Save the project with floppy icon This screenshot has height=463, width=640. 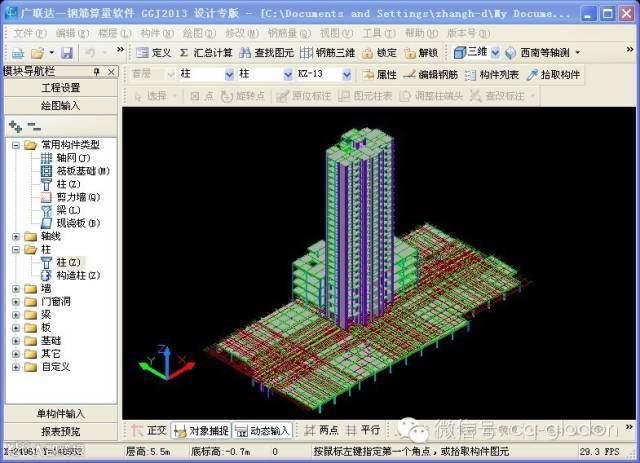point(67,53)
